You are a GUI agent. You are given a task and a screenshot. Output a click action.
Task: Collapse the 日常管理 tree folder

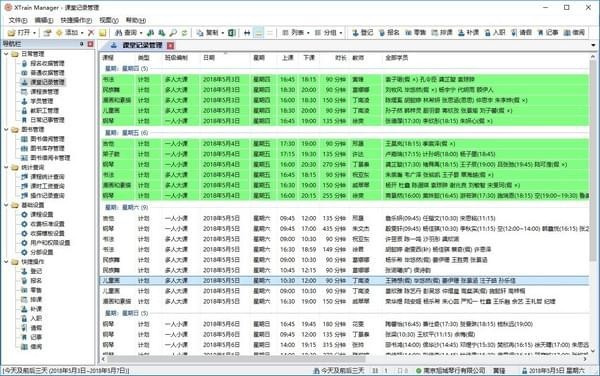(6, 54)
